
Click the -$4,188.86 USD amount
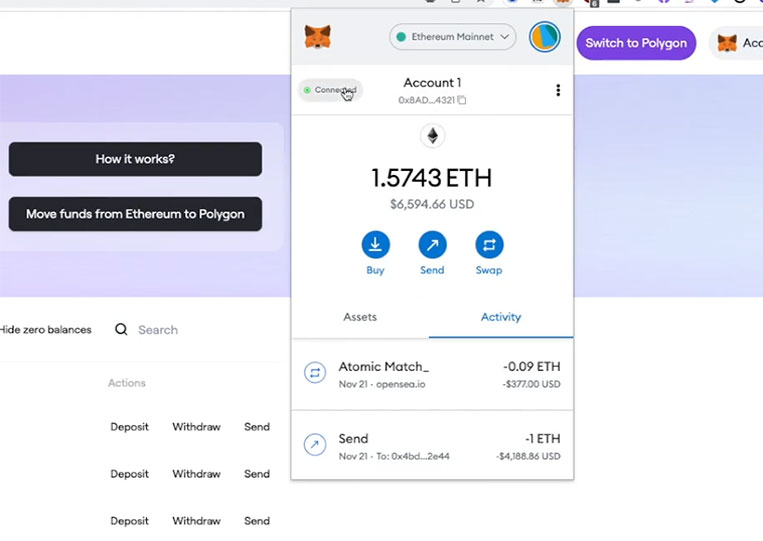528,456
